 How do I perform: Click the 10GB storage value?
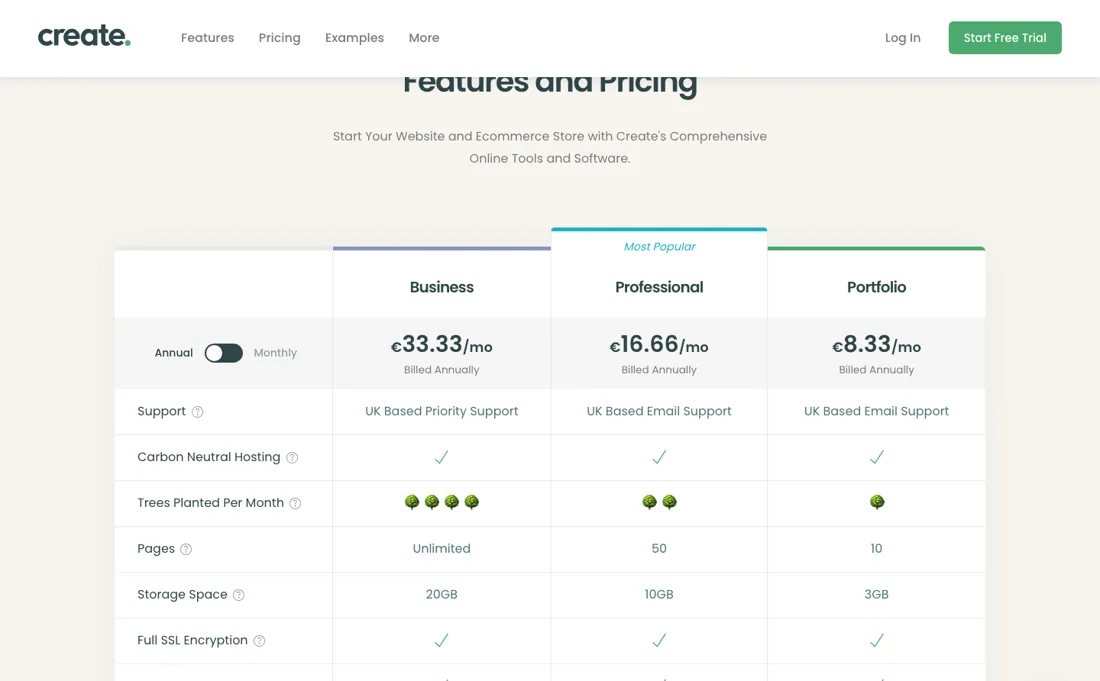(659, 594)
